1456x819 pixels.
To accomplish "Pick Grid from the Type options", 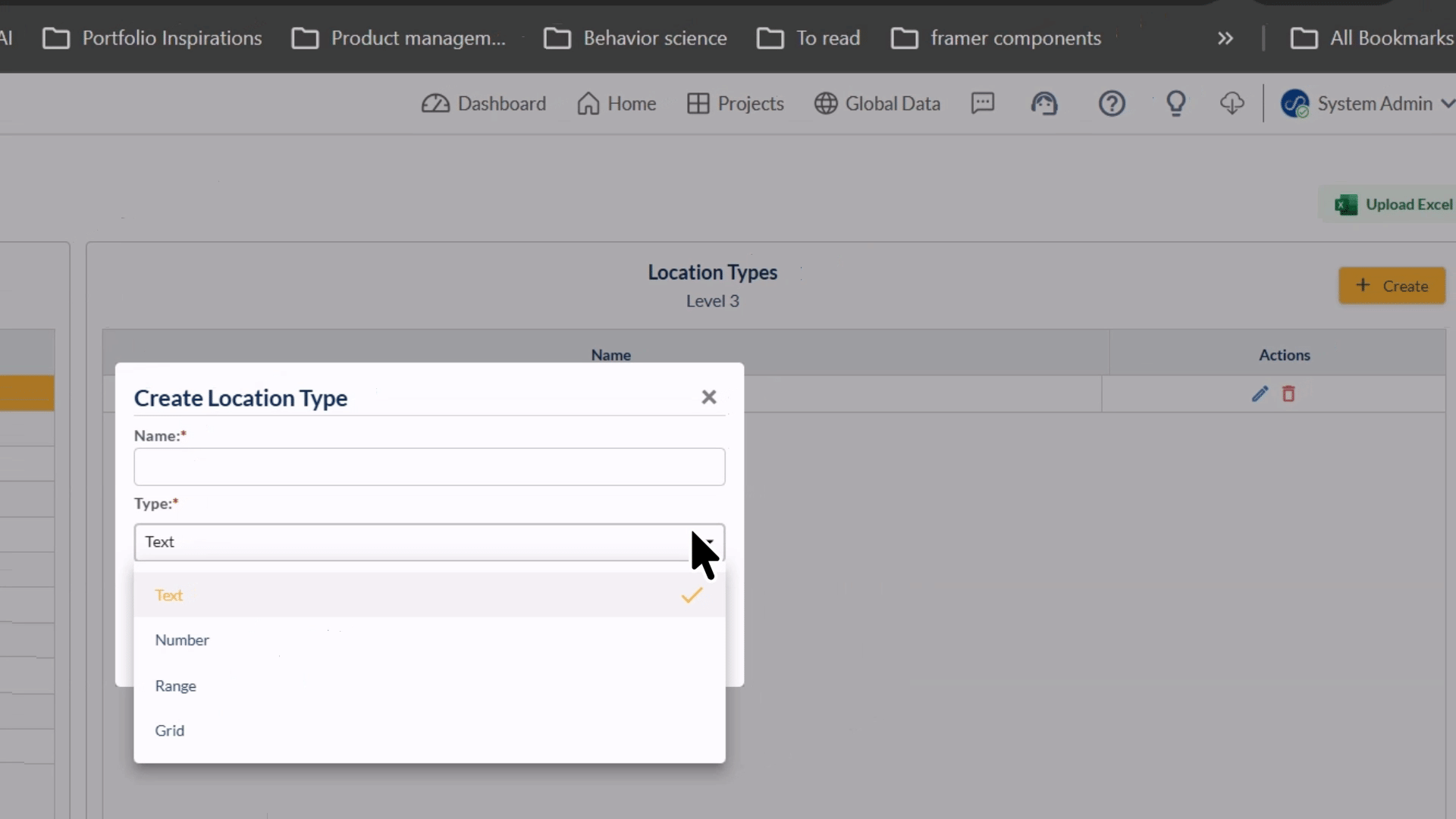I will click(429, 730).
